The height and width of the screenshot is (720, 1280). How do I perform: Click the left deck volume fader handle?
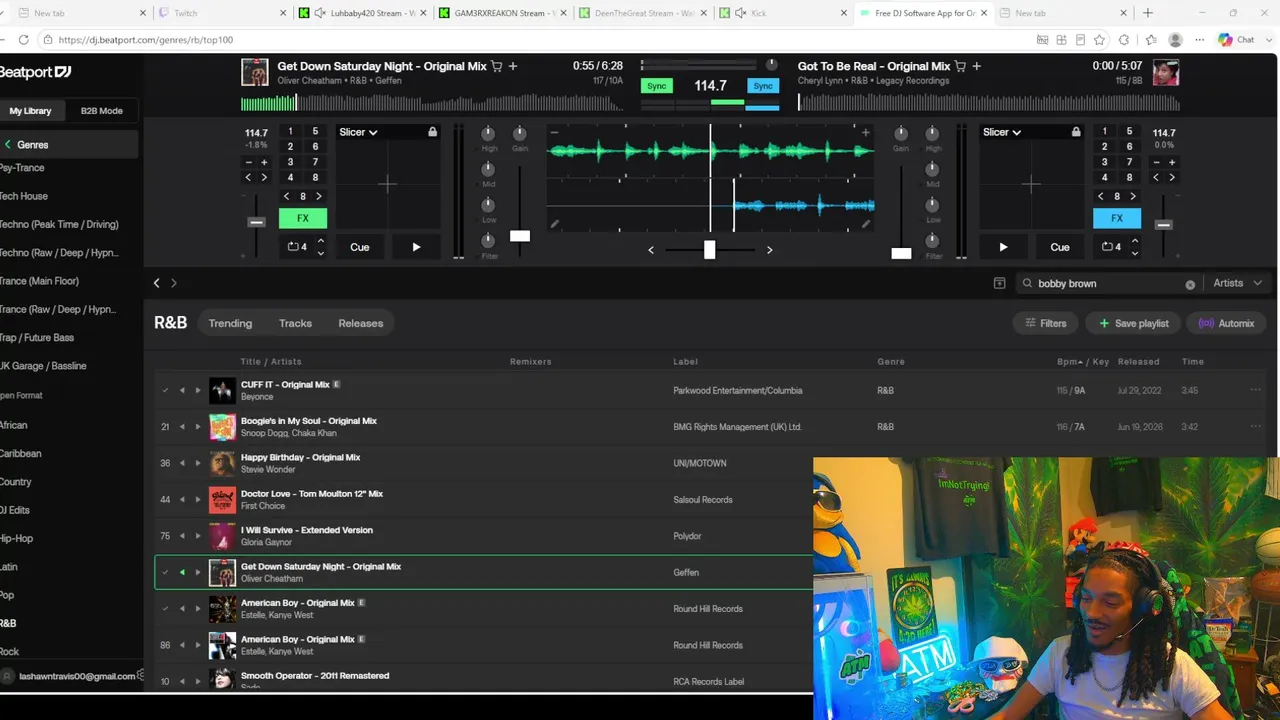520,236
